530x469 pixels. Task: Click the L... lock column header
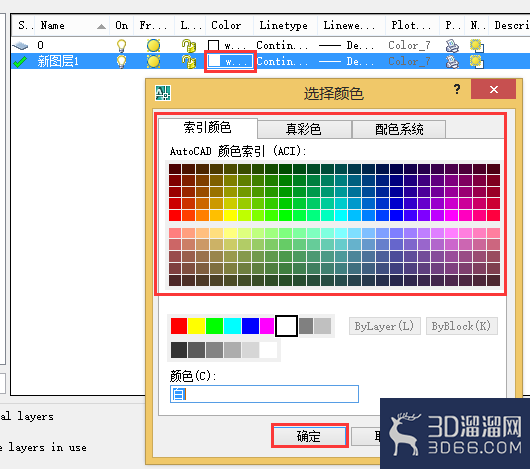[x=191, y=26]
